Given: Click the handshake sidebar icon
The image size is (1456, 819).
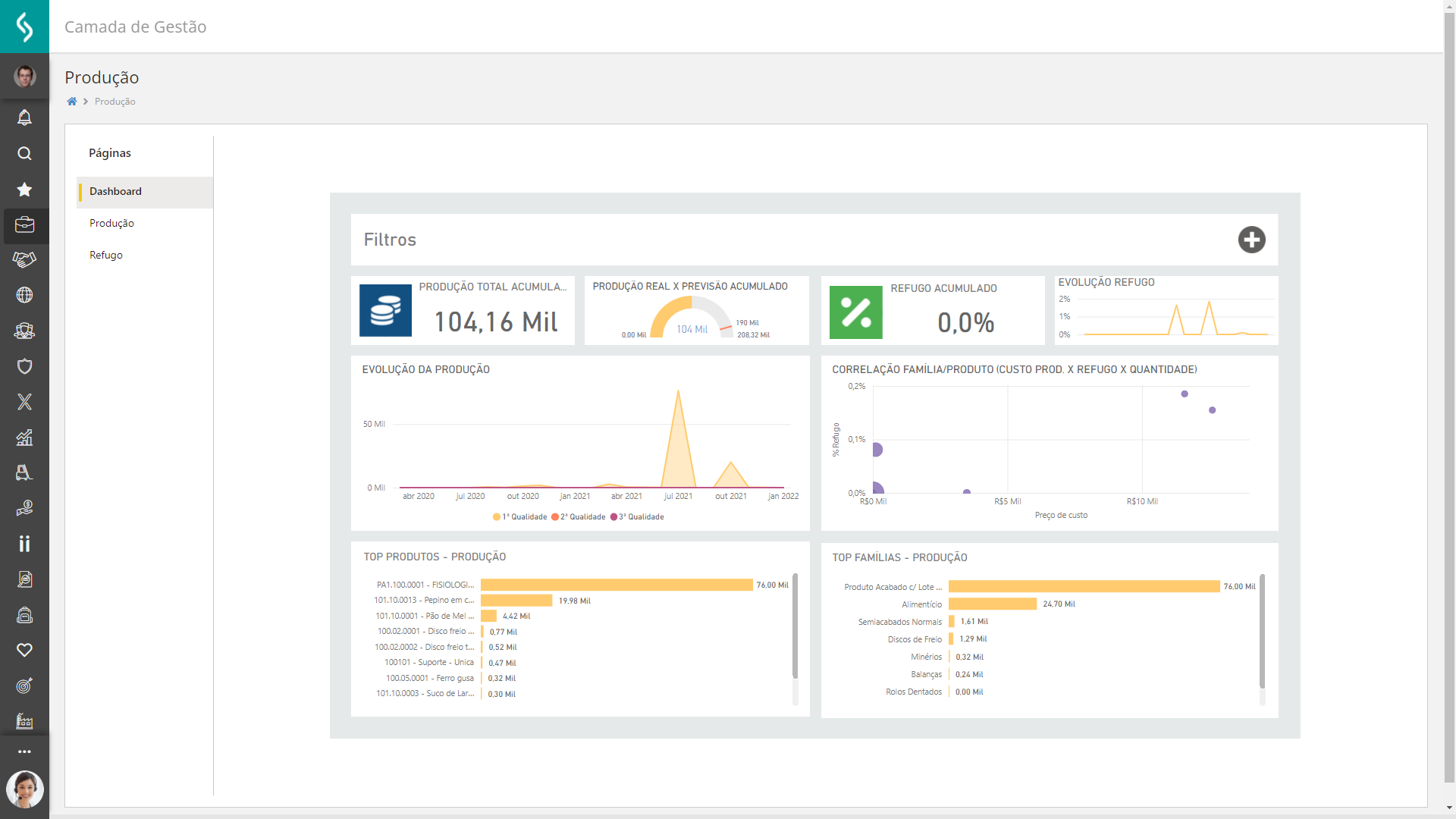Looking at the screenshot, I should pos(24,260).
